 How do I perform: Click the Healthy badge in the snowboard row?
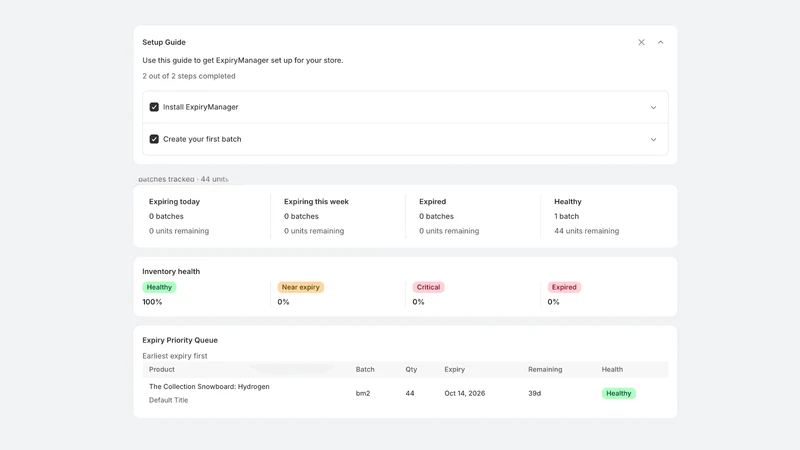(x=618, y=393)
